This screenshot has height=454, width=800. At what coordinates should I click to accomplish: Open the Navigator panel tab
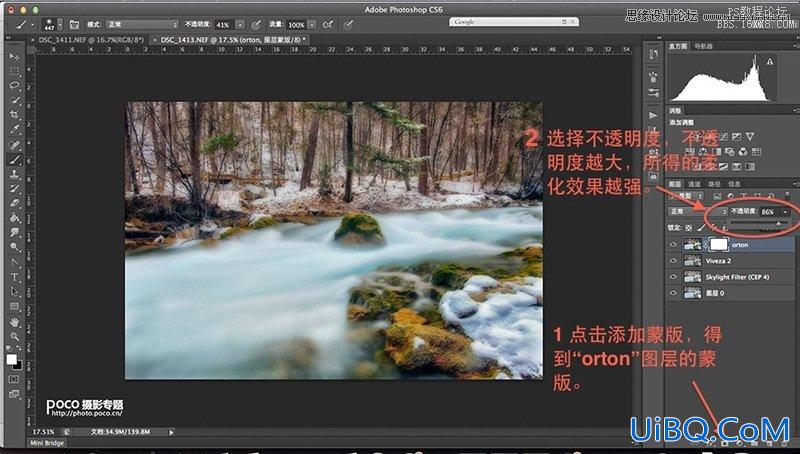[x=703, y=46]
